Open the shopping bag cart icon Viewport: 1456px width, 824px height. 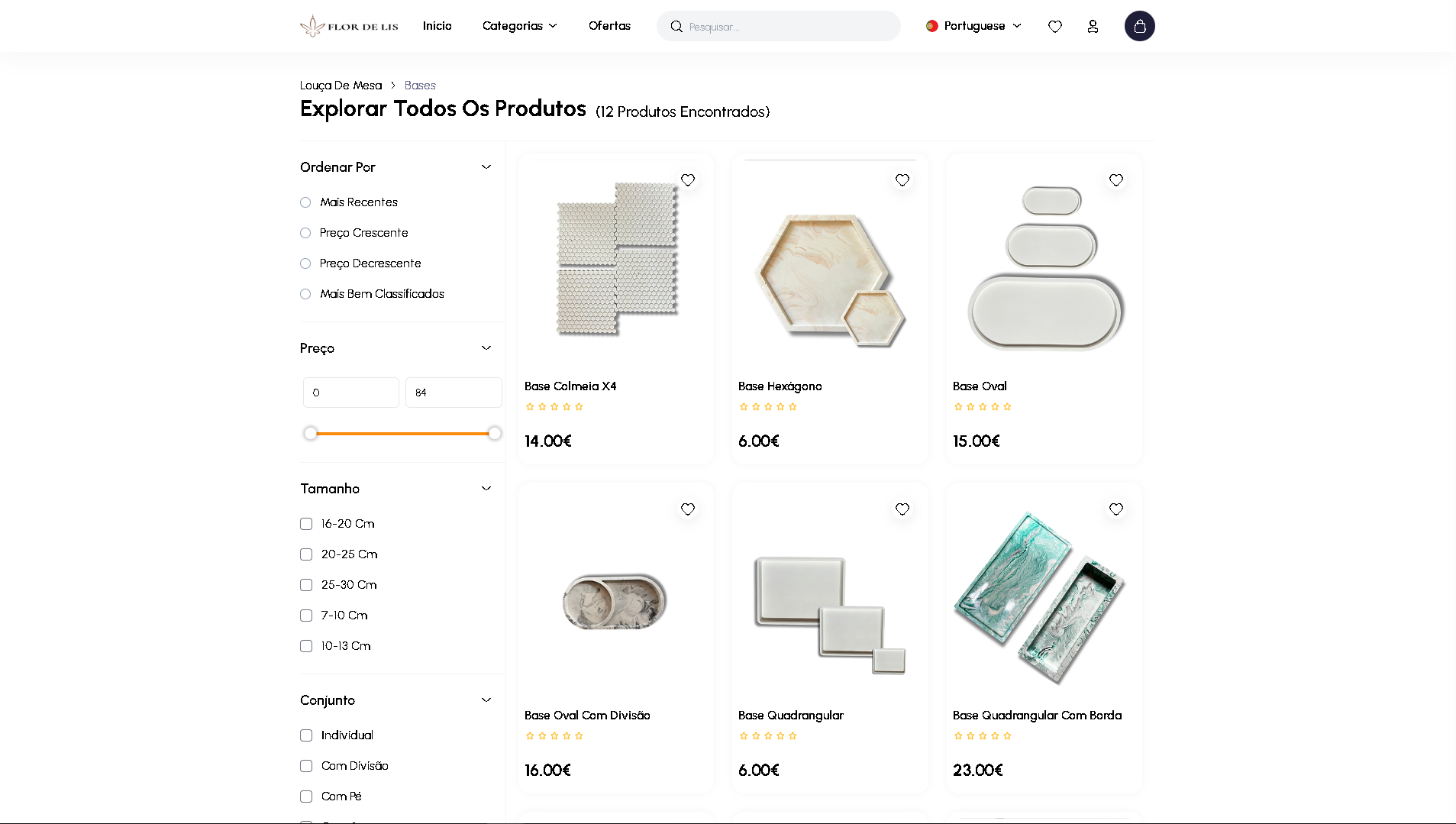click(x=1139, y=26)
